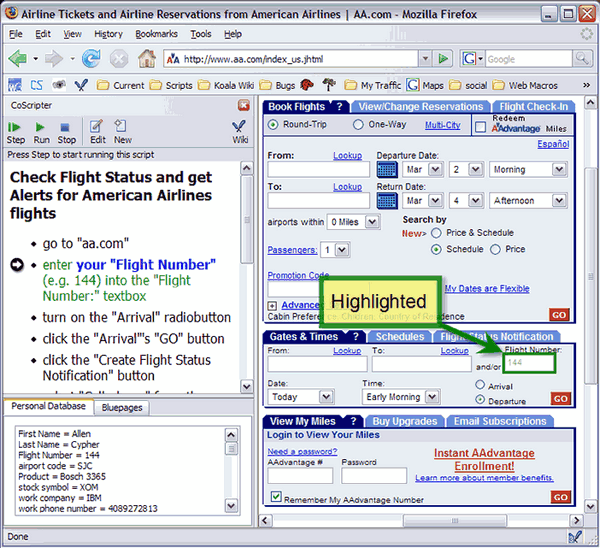This screenshot has height=548, width=600.
Task: Click the Book Flights From airport field
Action: click(319, 170)
